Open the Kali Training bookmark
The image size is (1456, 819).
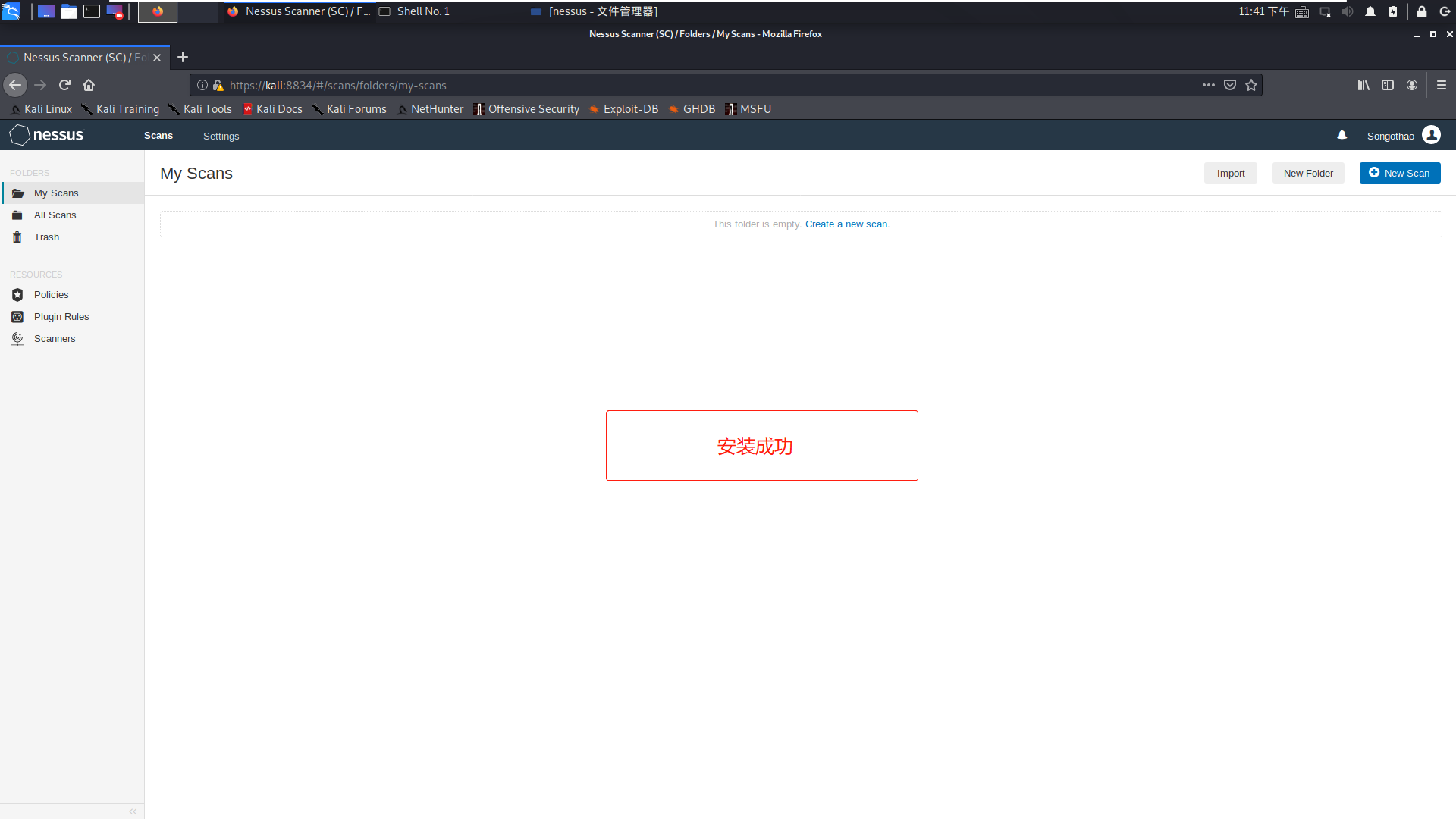pos(121,109)
